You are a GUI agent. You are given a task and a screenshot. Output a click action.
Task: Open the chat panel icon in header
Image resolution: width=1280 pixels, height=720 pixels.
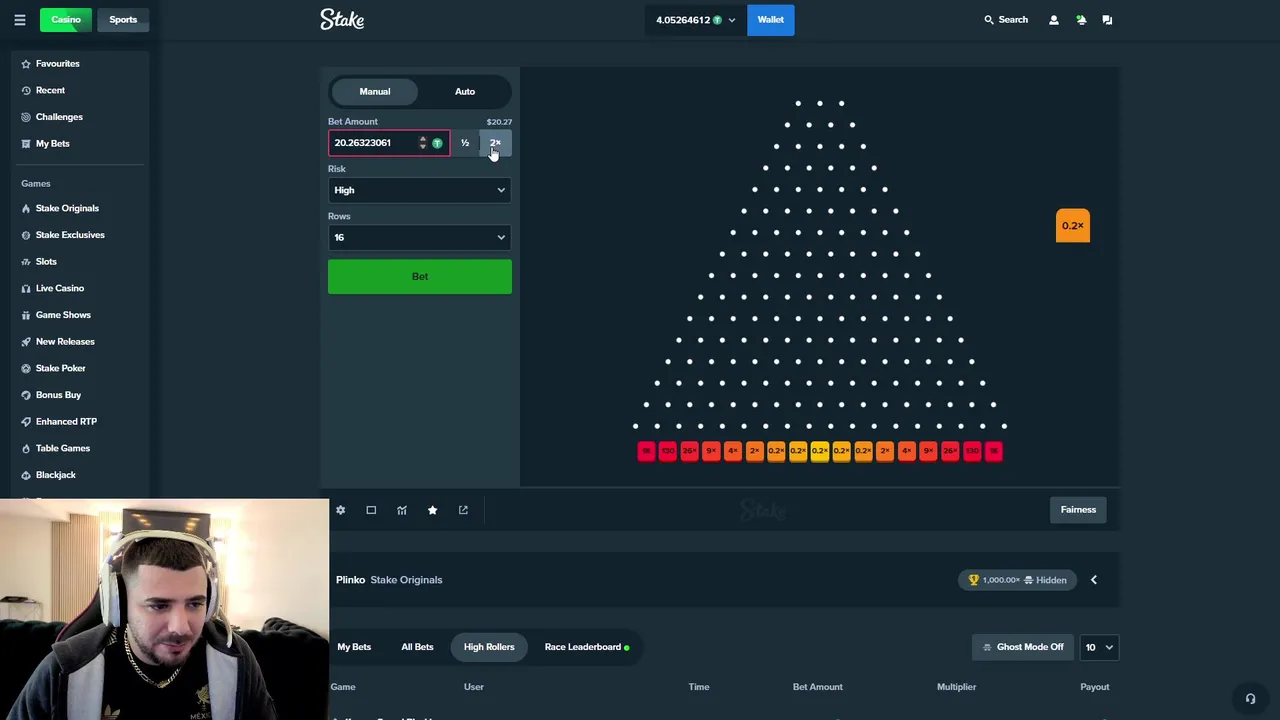[x=1107, y=19]
